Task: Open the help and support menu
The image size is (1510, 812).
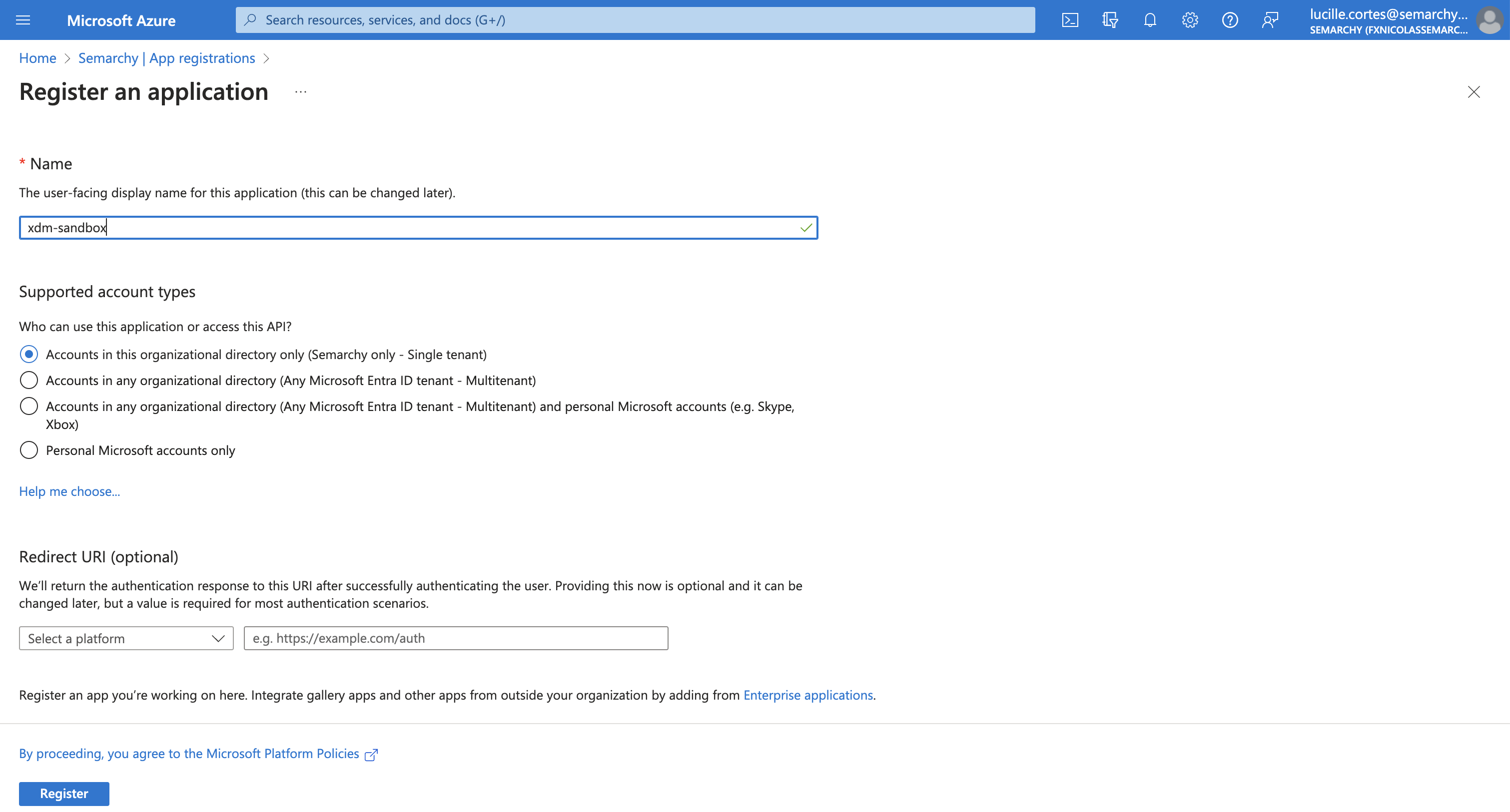Action: click(1230, 19)
